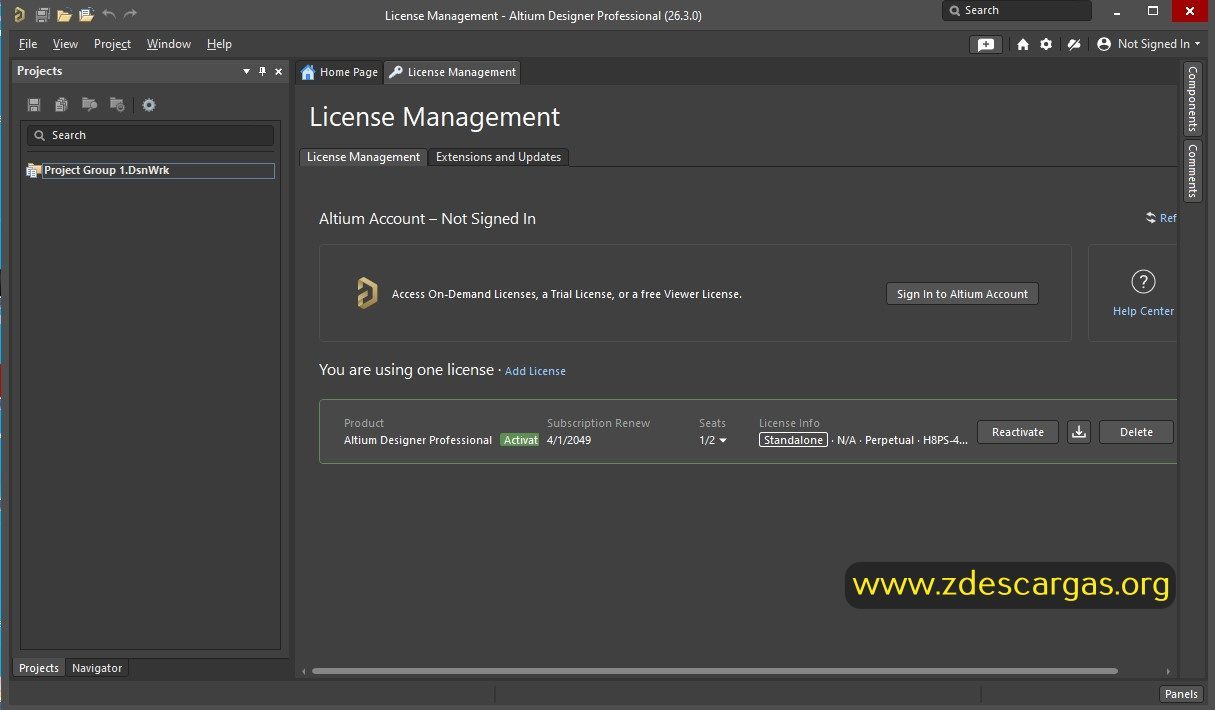Click the Standalone license badge
The width and height of the screenshot is (1215, 710).
(793, 440)
